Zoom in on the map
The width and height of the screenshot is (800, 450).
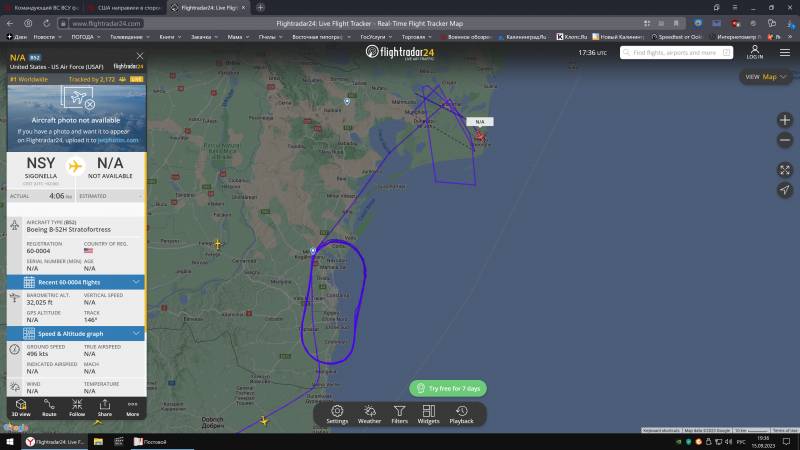click(785, 120)
